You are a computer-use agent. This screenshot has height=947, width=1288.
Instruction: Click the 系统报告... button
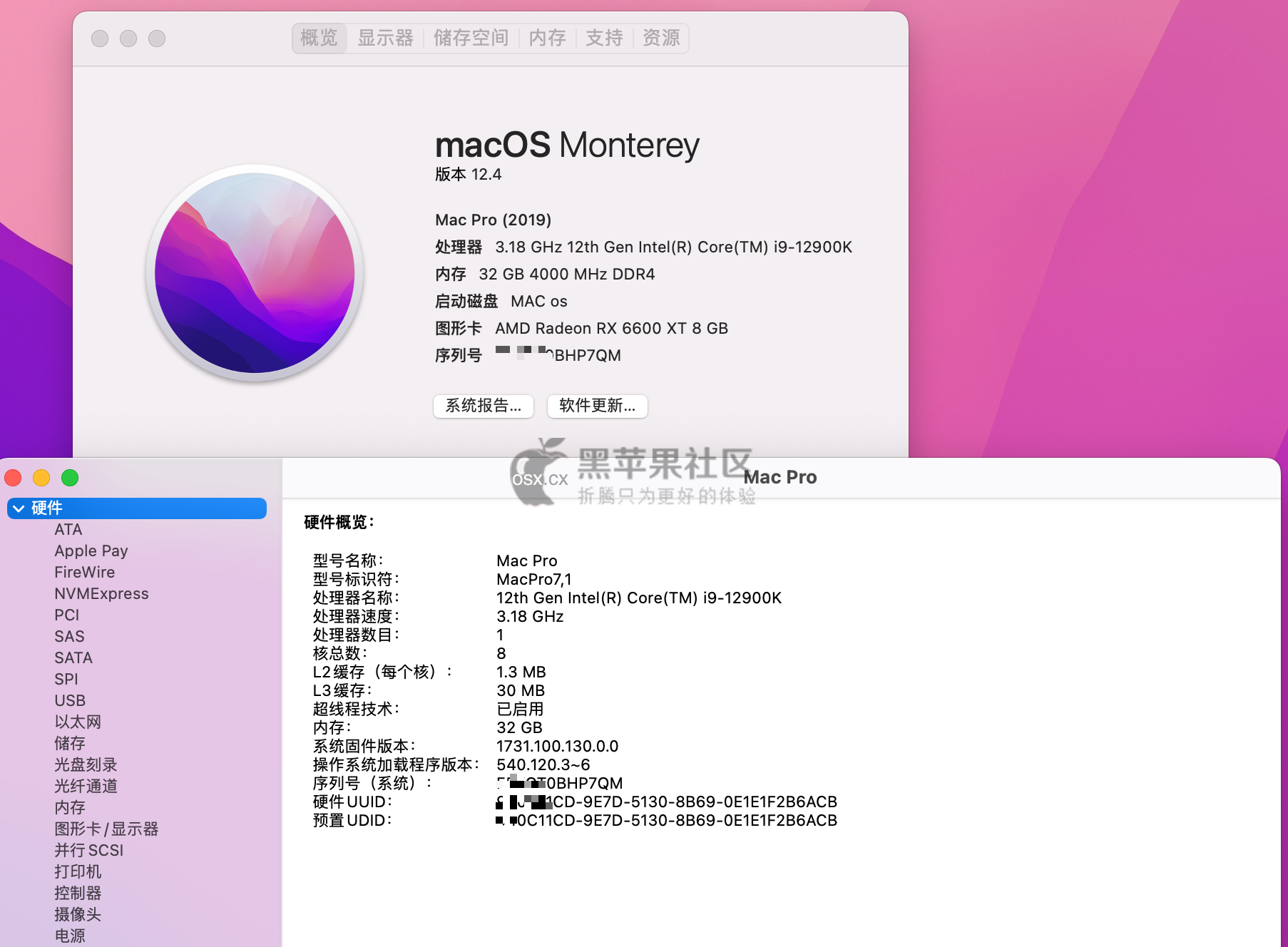click(484, 406)
